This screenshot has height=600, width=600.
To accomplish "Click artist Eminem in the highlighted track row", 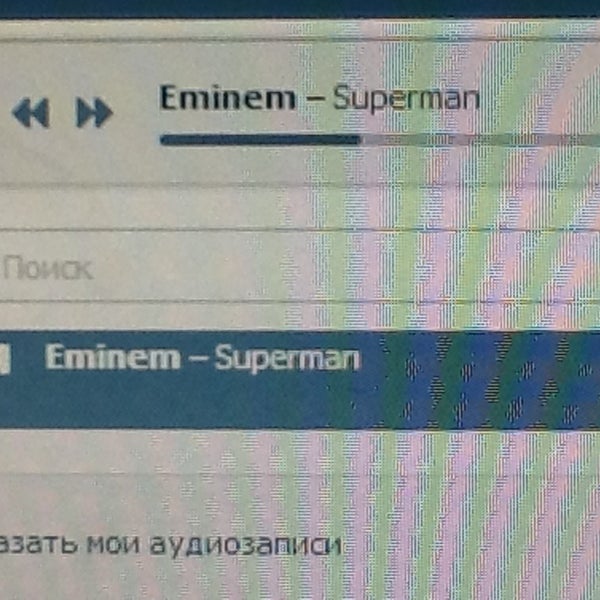I will tap(113, 357).
